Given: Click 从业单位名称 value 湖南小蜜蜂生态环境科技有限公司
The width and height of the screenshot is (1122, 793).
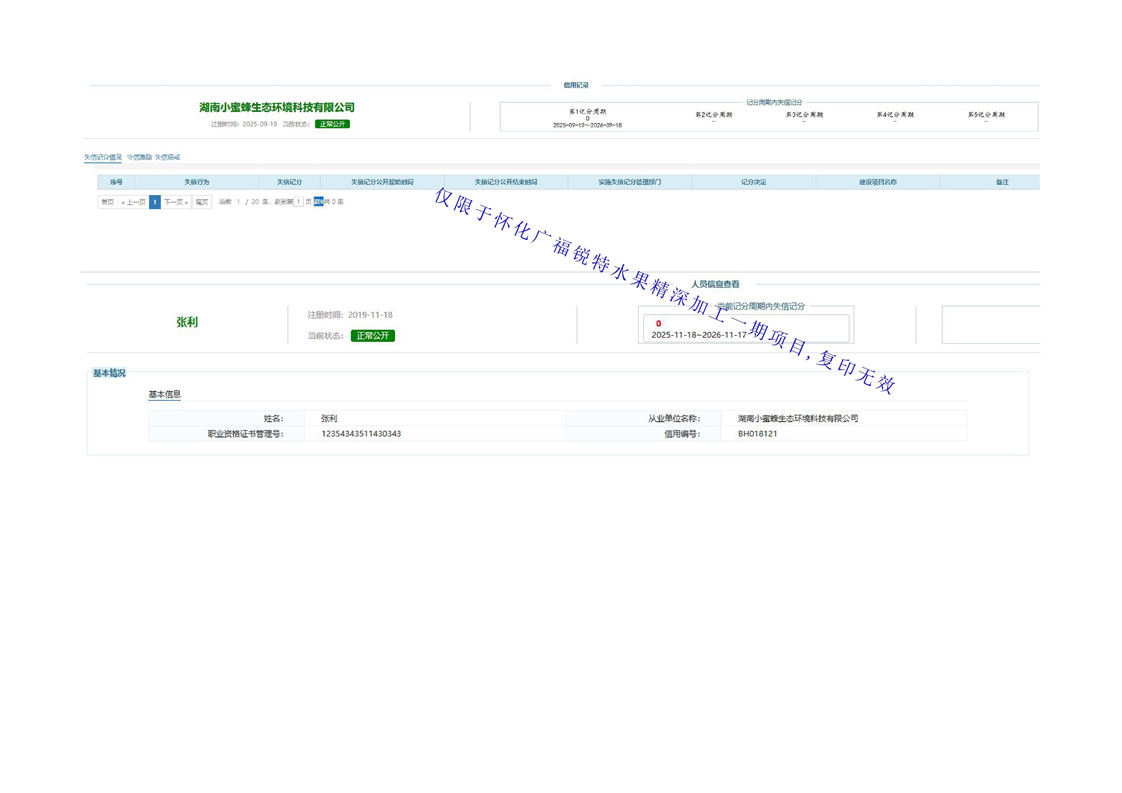Looking at the screenshot, I should (798, 419).
